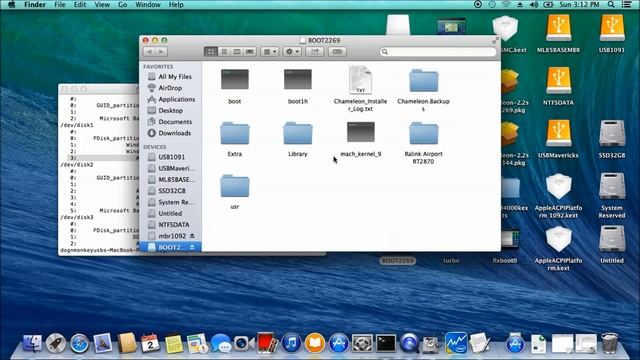Open iTunes from the Dock
Image resolution: width=640 pixels, height=360 pixels.
click(x=291, y=343)
